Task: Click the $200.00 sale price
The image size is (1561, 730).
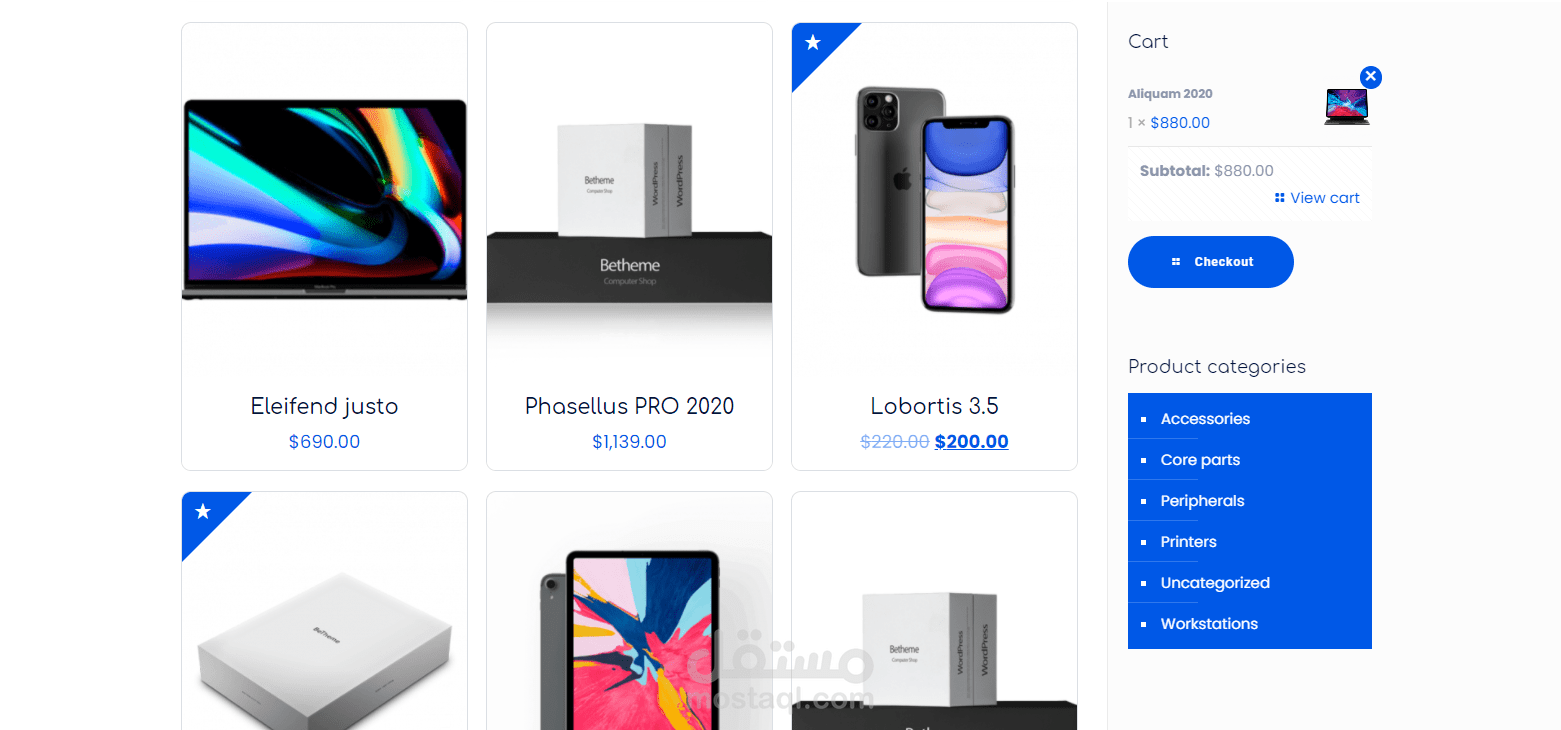Action: [x=971, y=442]
